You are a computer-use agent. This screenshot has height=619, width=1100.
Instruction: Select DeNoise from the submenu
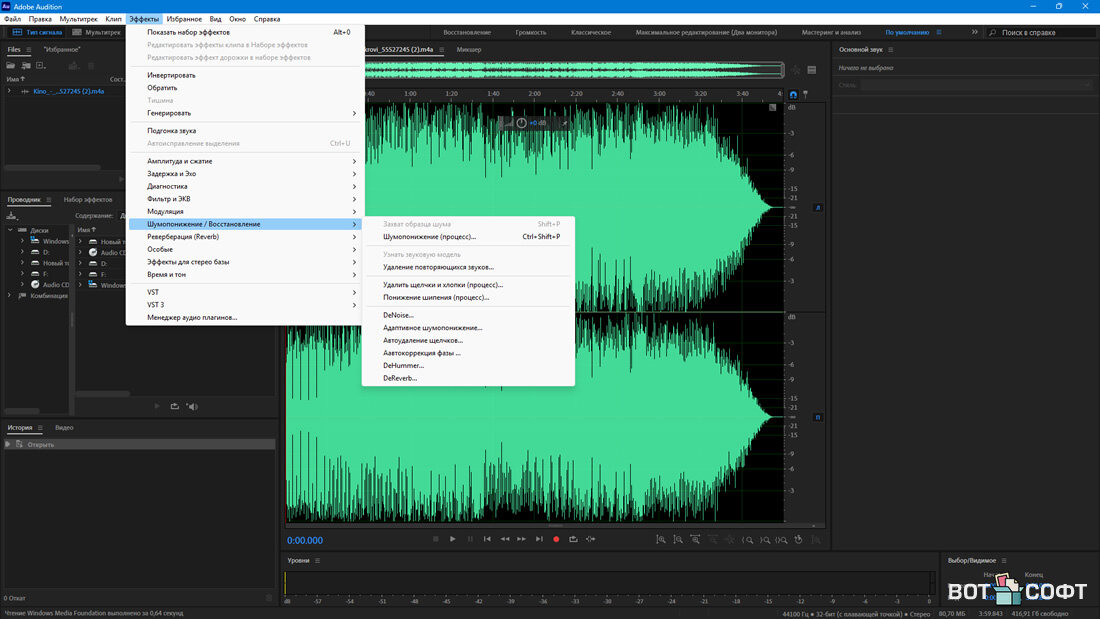pyautogui.click(x=398, y=315)
